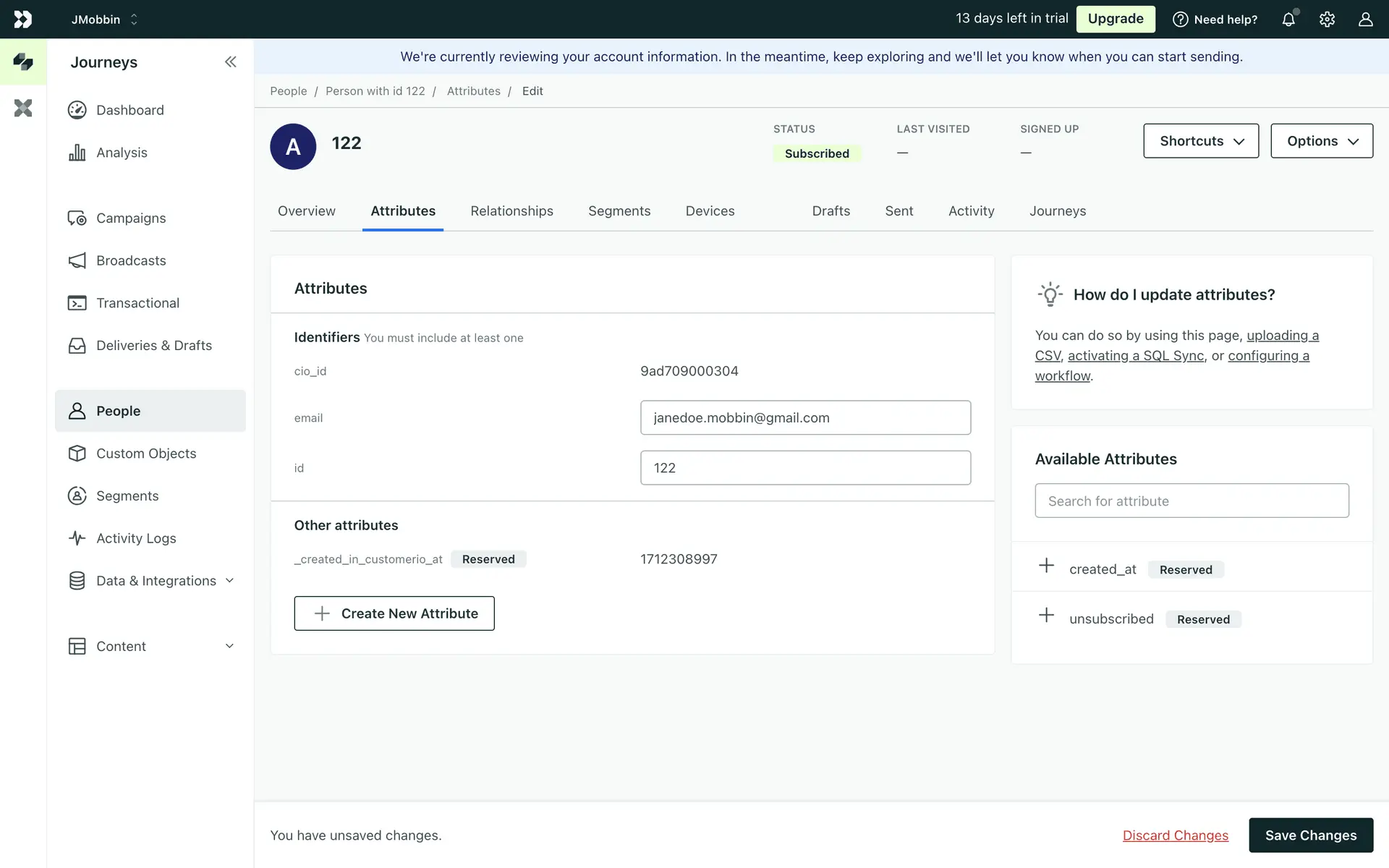Screen dimensions: 1389x868
Task: Add unsubscribed attribute with plus icon
Action: coord(1046,616)
